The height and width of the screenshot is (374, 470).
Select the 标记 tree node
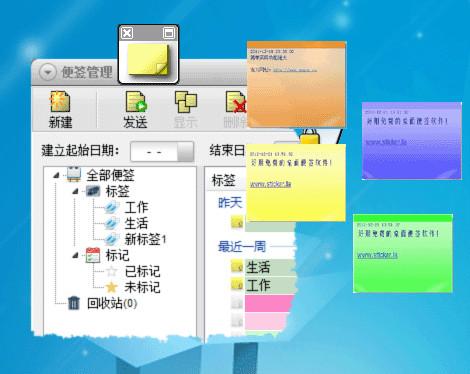(117, 255)
